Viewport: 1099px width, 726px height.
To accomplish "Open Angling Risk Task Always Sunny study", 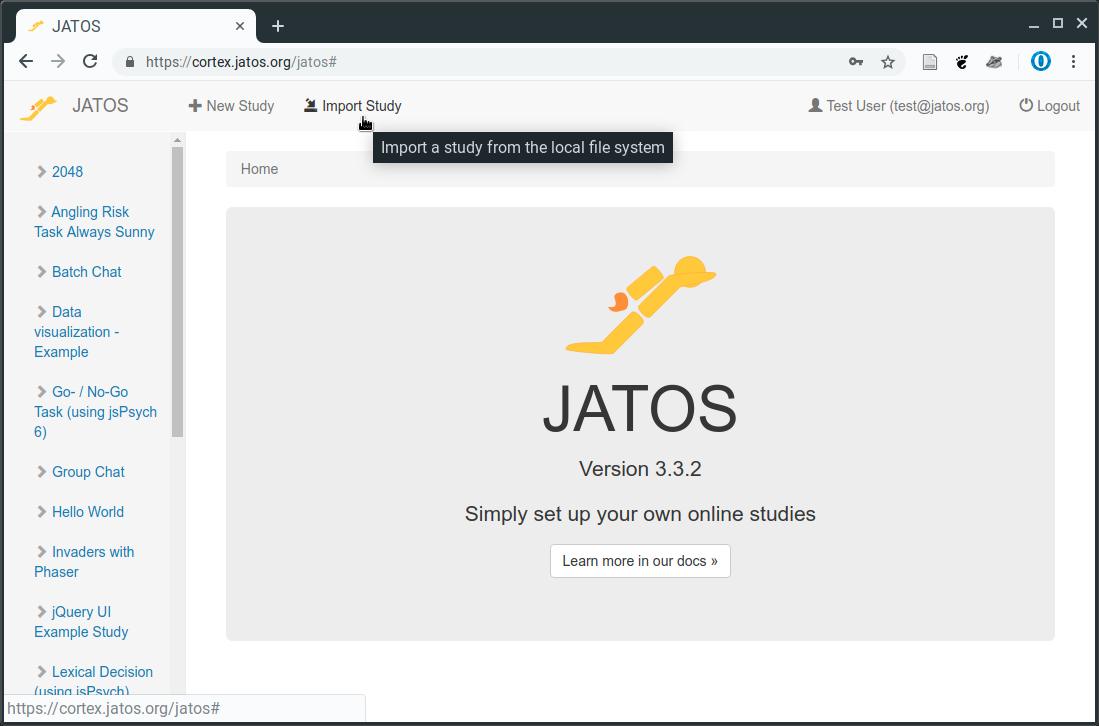I will pyautogui.click(x=95, y=222).
